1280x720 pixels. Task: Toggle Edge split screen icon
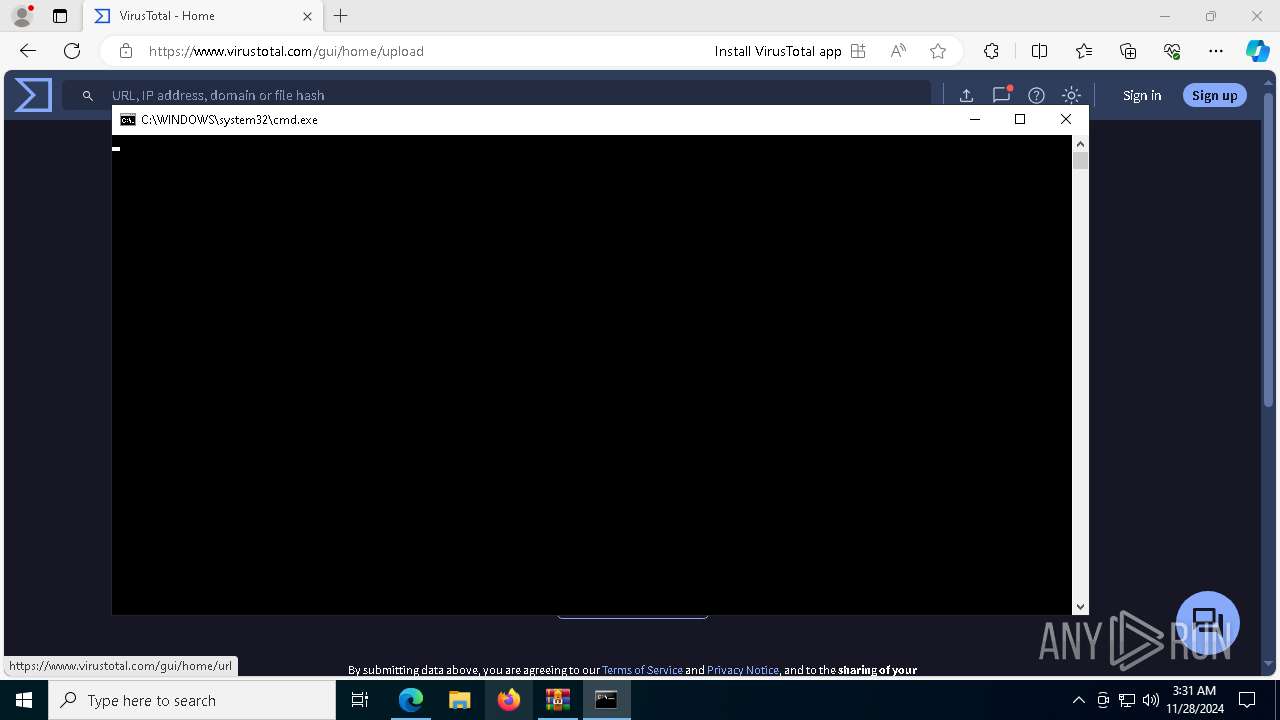coord(1039,51)
